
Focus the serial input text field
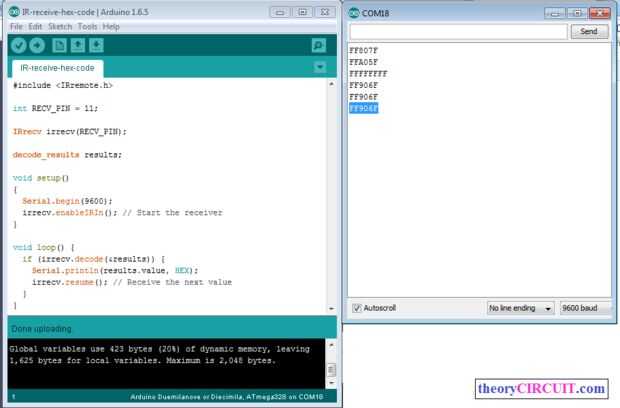pos(458,32)
